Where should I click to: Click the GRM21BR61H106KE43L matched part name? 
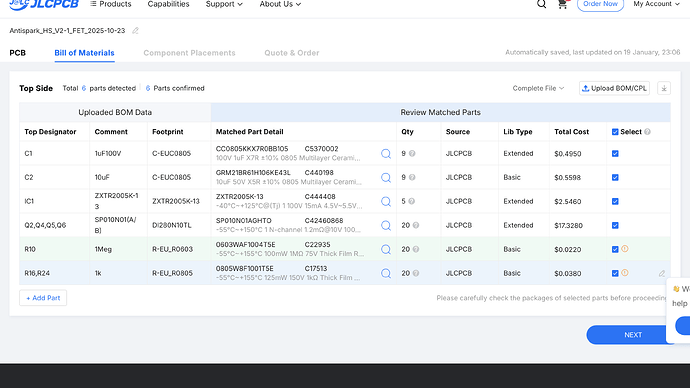(253, 172)
